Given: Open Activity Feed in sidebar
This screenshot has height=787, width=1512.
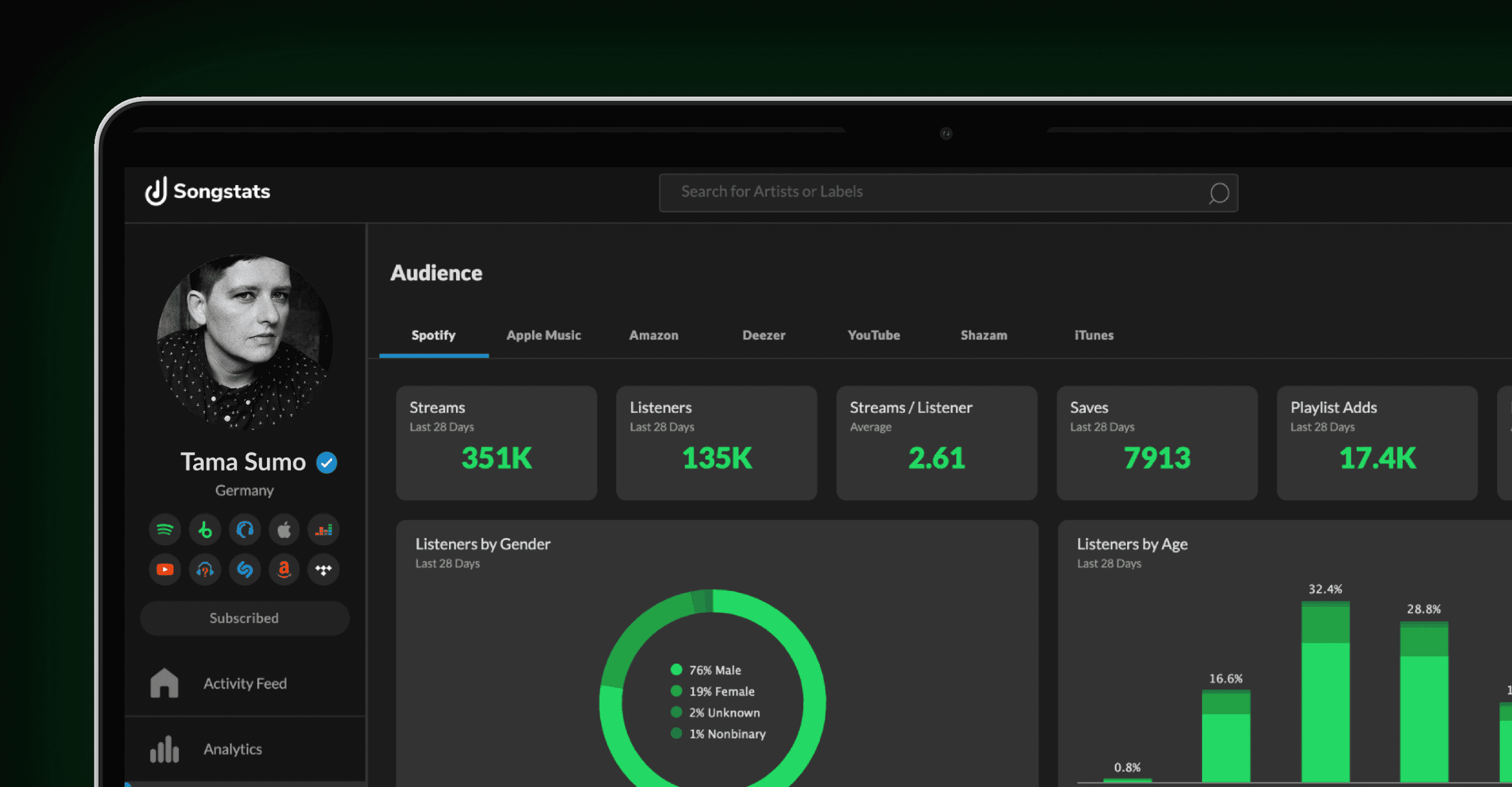Looking at the screenshot, I should (245, 683).
